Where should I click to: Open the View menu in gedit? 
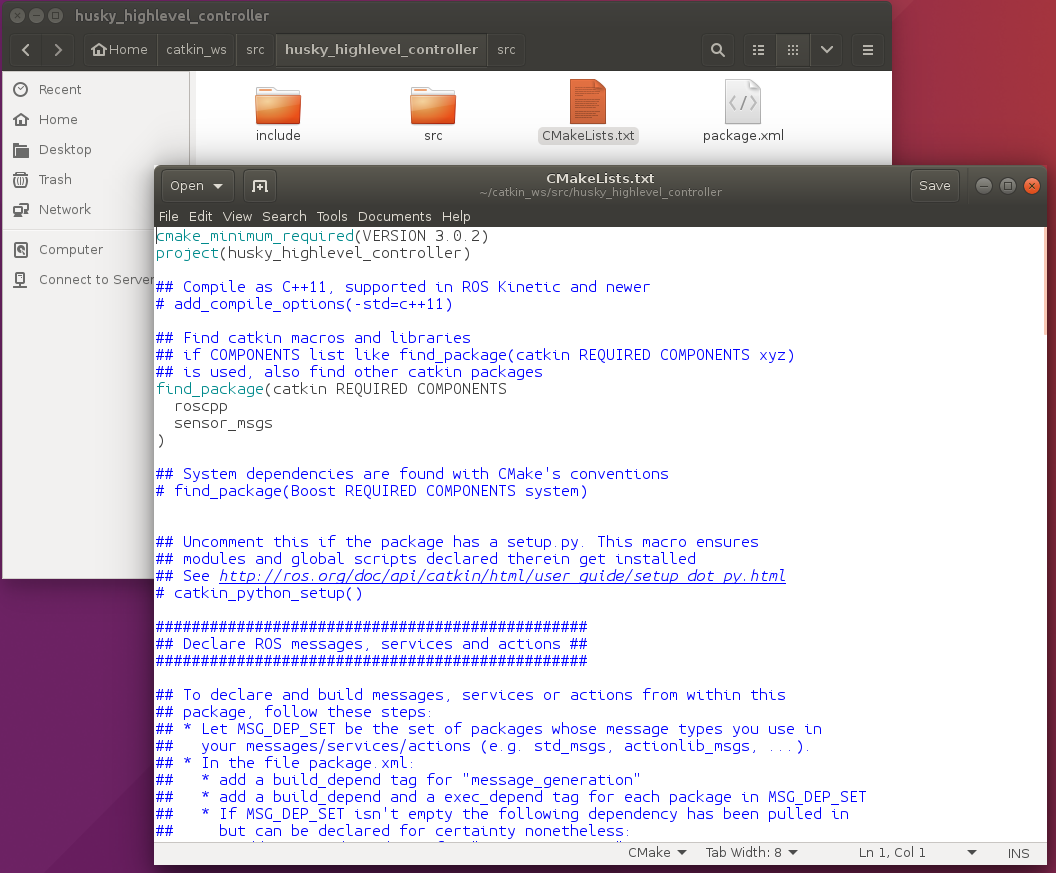237,216
